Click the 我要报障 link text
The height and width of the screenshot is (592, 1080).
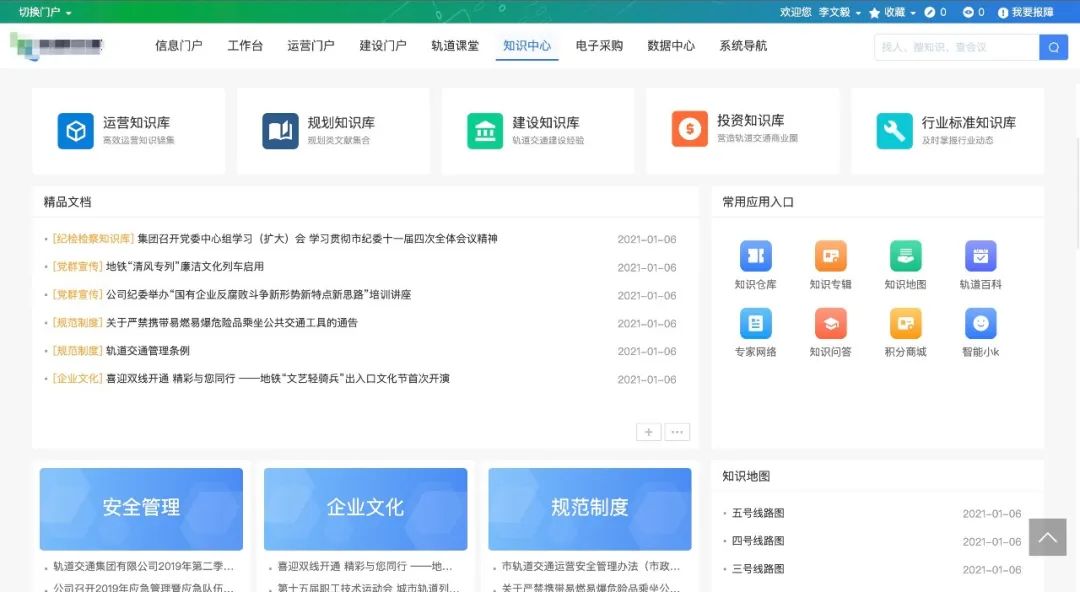click(1032, 12)
